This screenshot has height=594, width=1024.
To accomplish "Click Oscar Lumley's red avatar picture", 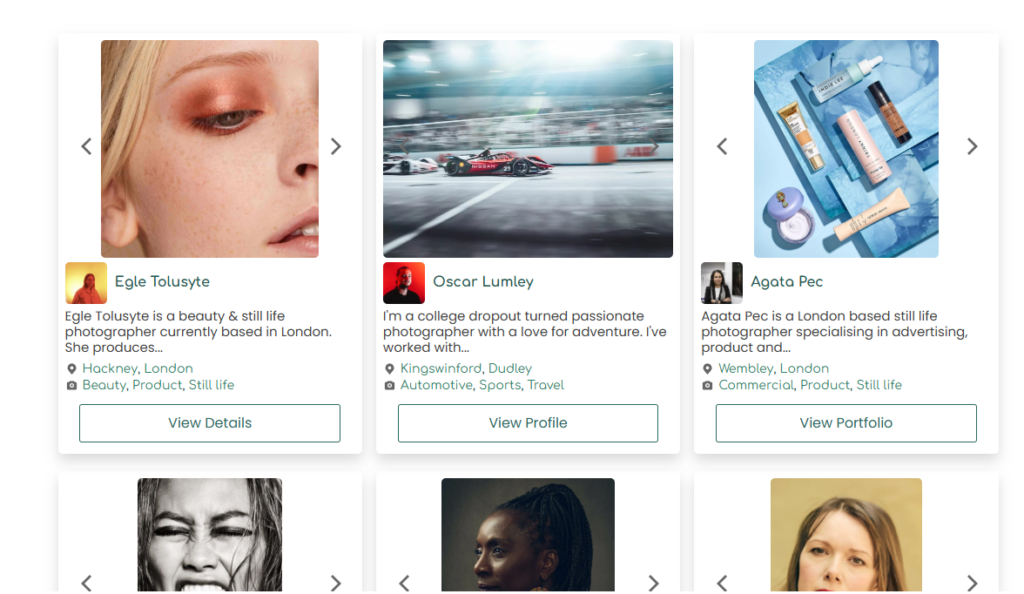I will coord(404,283).
